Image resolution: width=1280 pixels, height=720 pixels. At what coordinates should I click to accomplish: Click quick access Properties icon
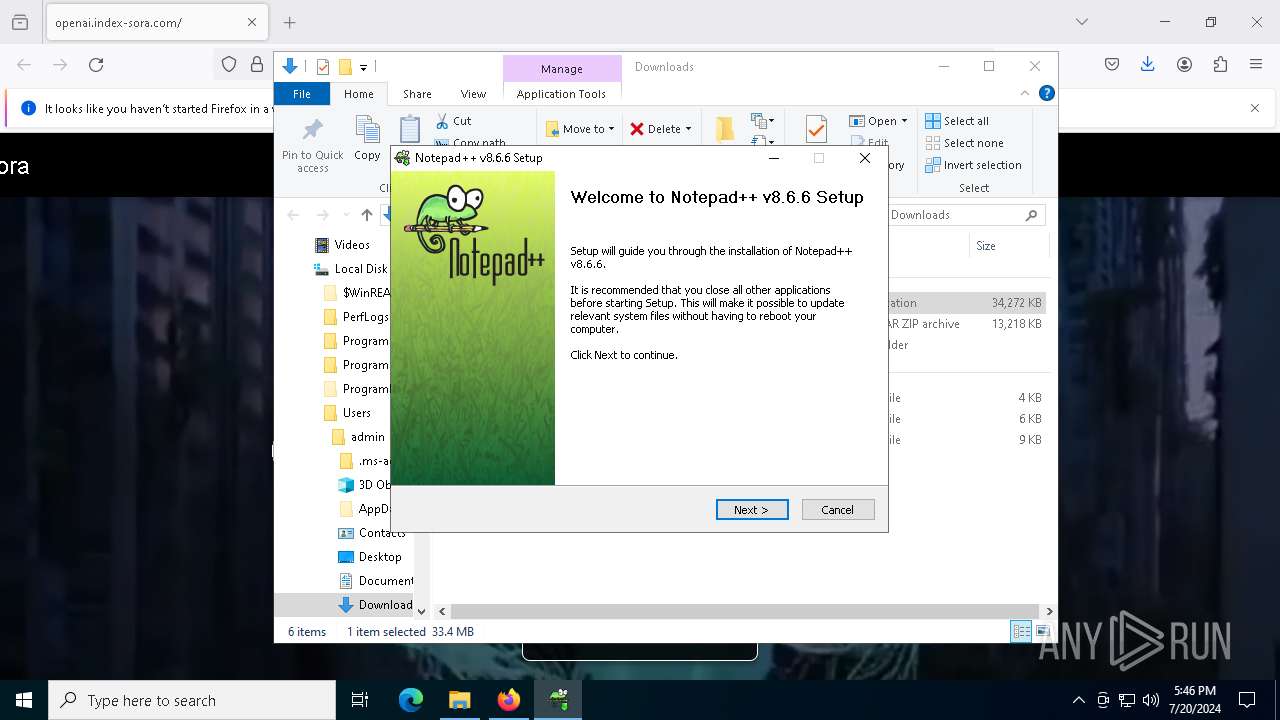[x=322, y=67]
